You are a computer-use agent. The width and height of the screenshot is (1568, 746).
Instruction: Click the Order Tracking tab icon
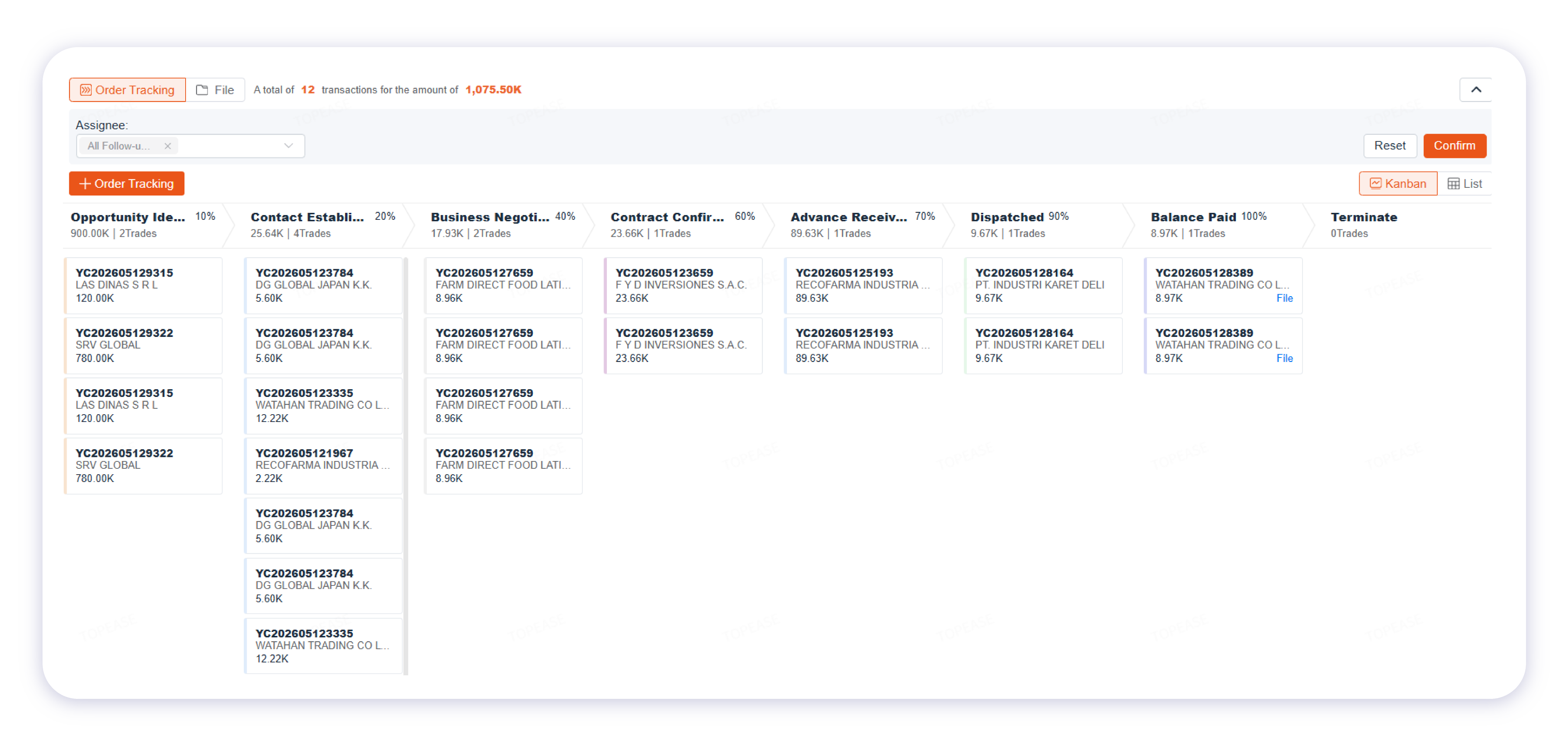tap(86, 90)
